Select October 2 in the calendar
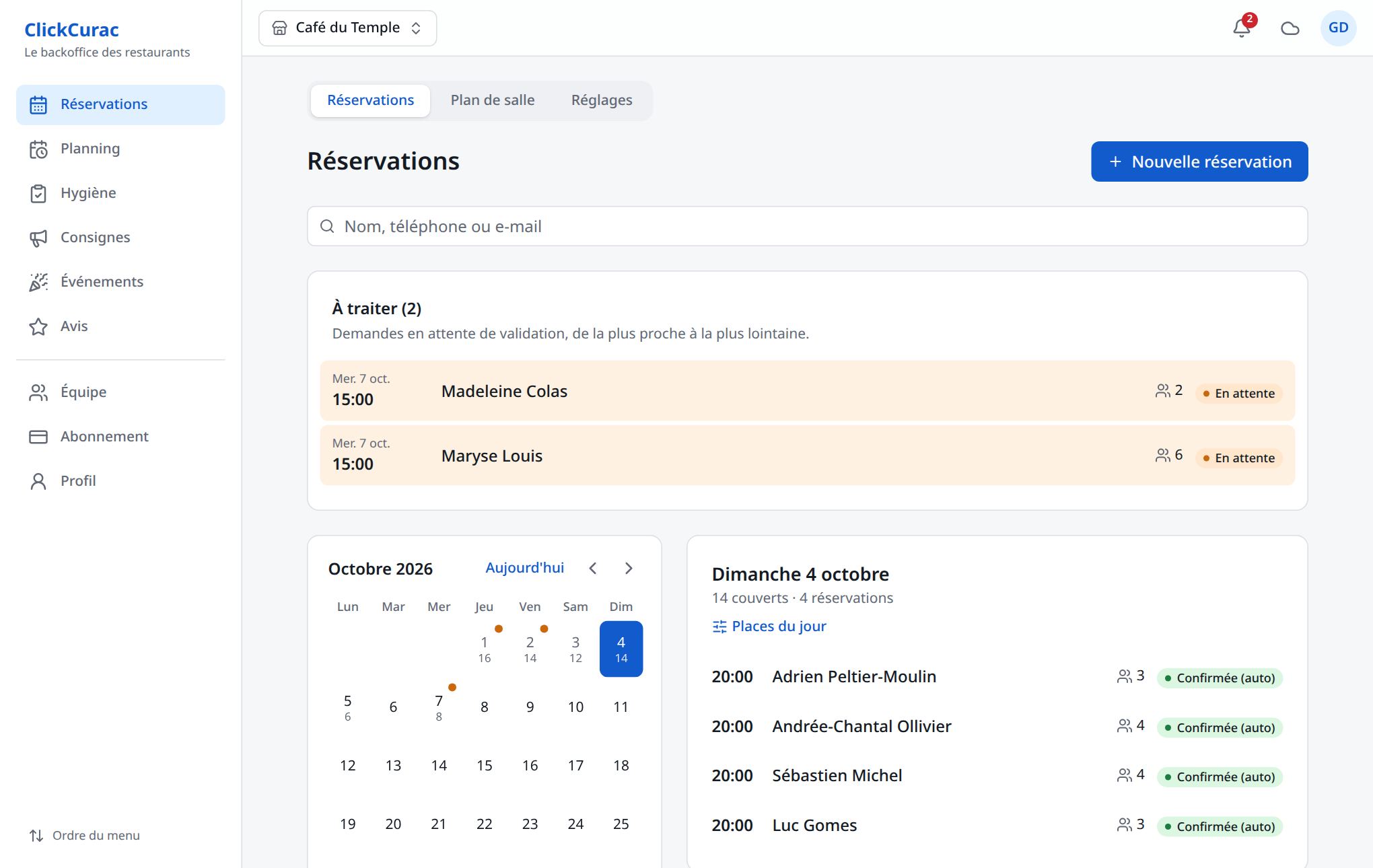This screenshot has width=1373, height=868. tap(530, 649)
